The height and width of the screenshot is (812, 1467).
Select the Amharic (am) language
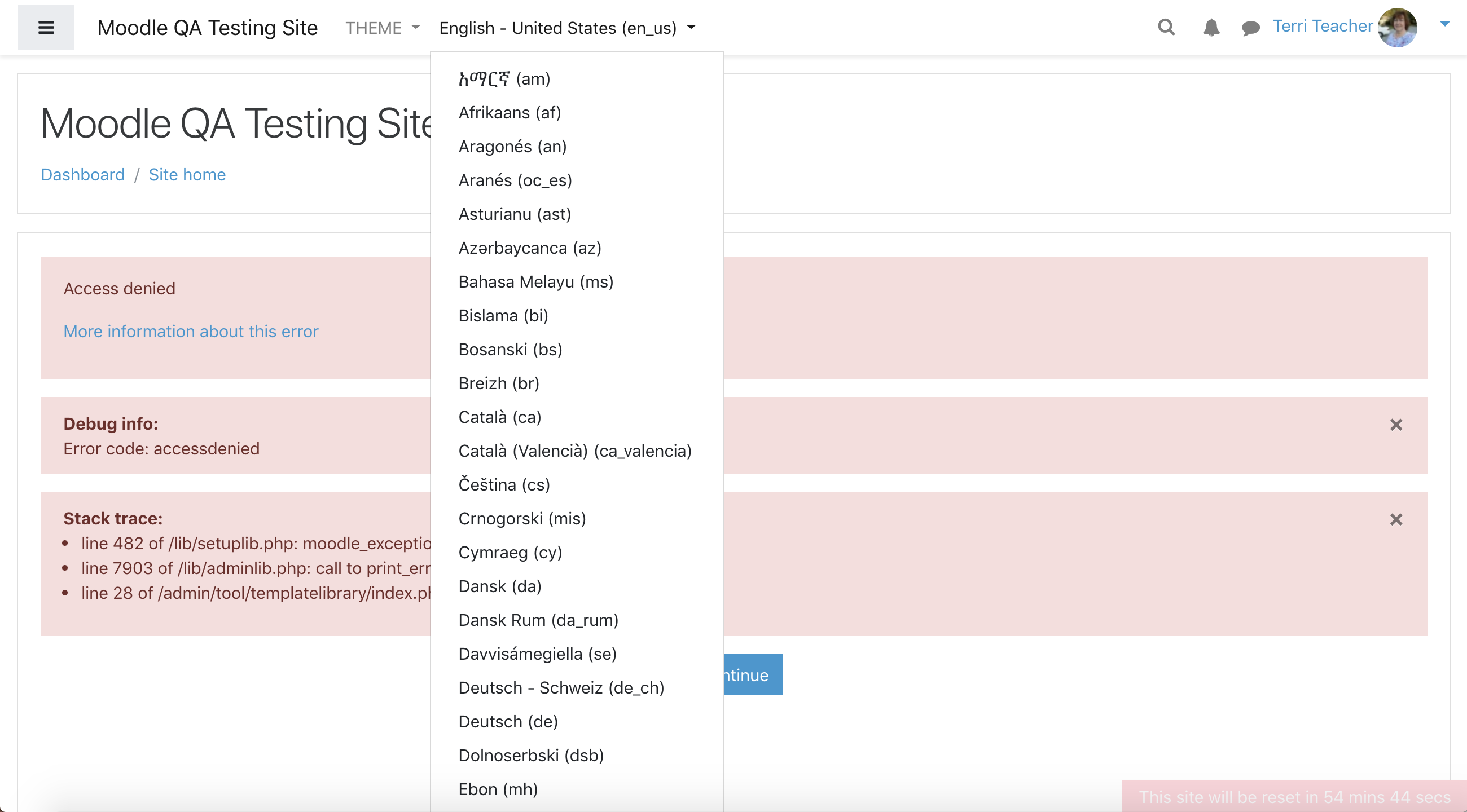[x=576, y=78]
